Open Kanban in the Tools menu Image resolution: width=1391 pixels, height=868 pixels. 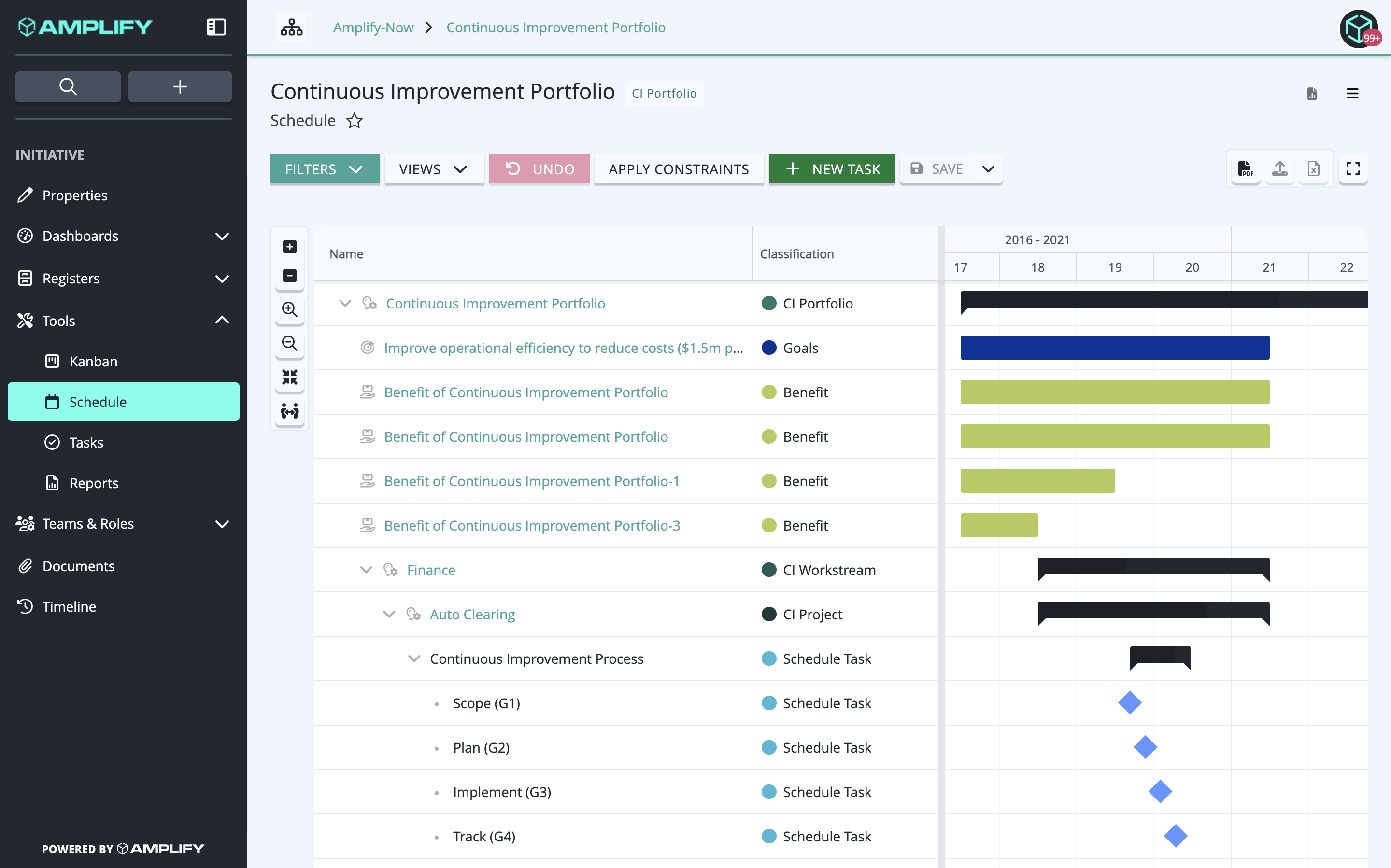click(x=93, y=361)
